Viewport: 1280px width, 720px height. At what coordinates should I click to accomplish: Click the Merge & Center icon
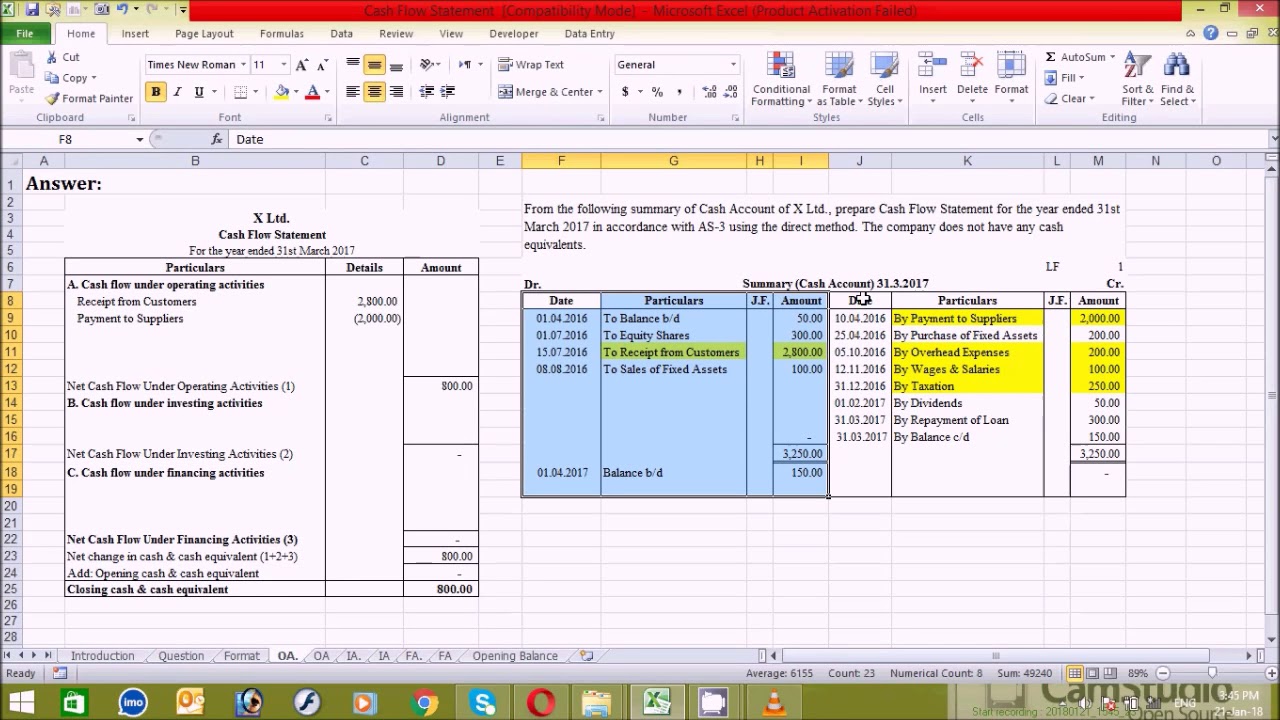506,91
